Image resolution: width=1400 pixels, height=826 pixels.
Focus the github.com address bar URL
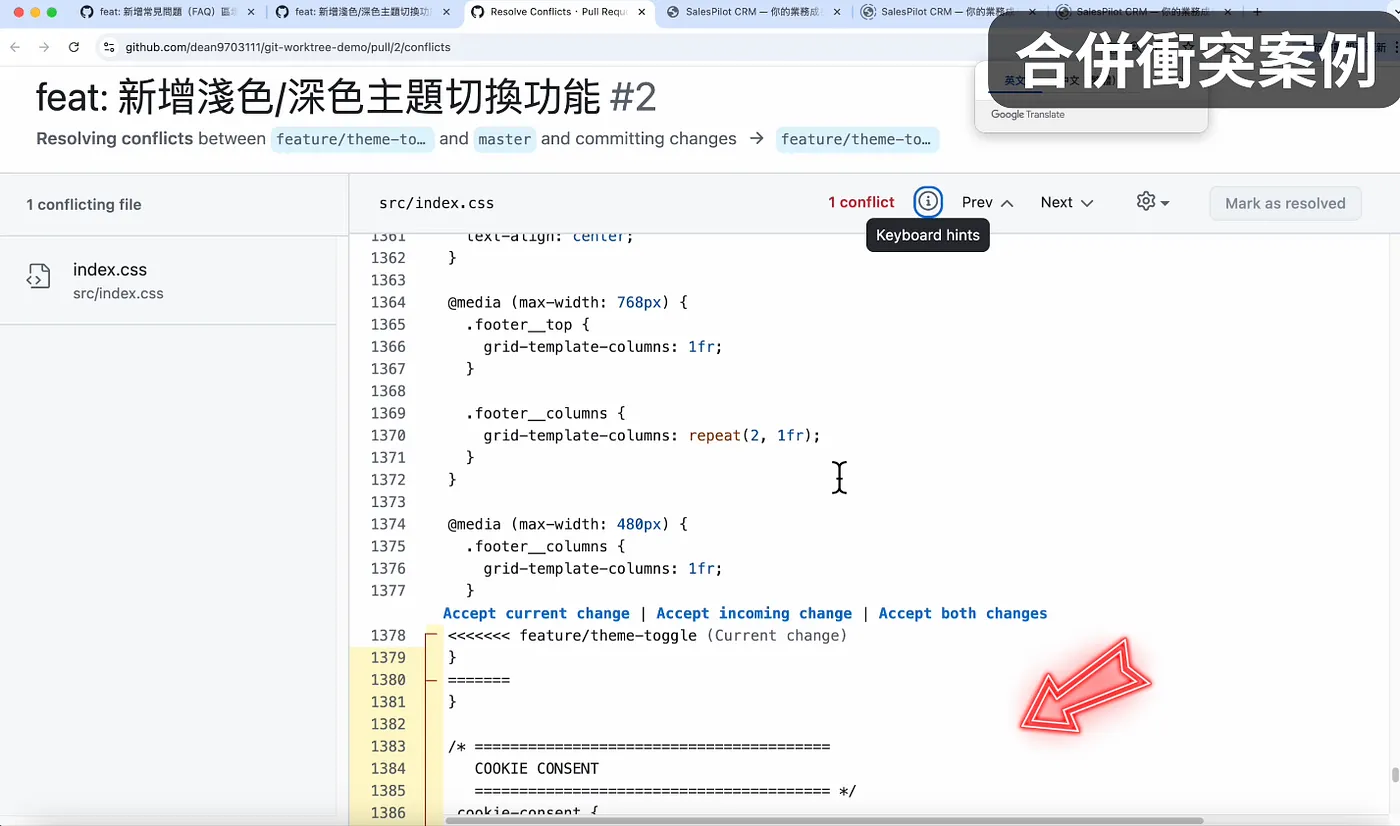(x=288, y=47)
